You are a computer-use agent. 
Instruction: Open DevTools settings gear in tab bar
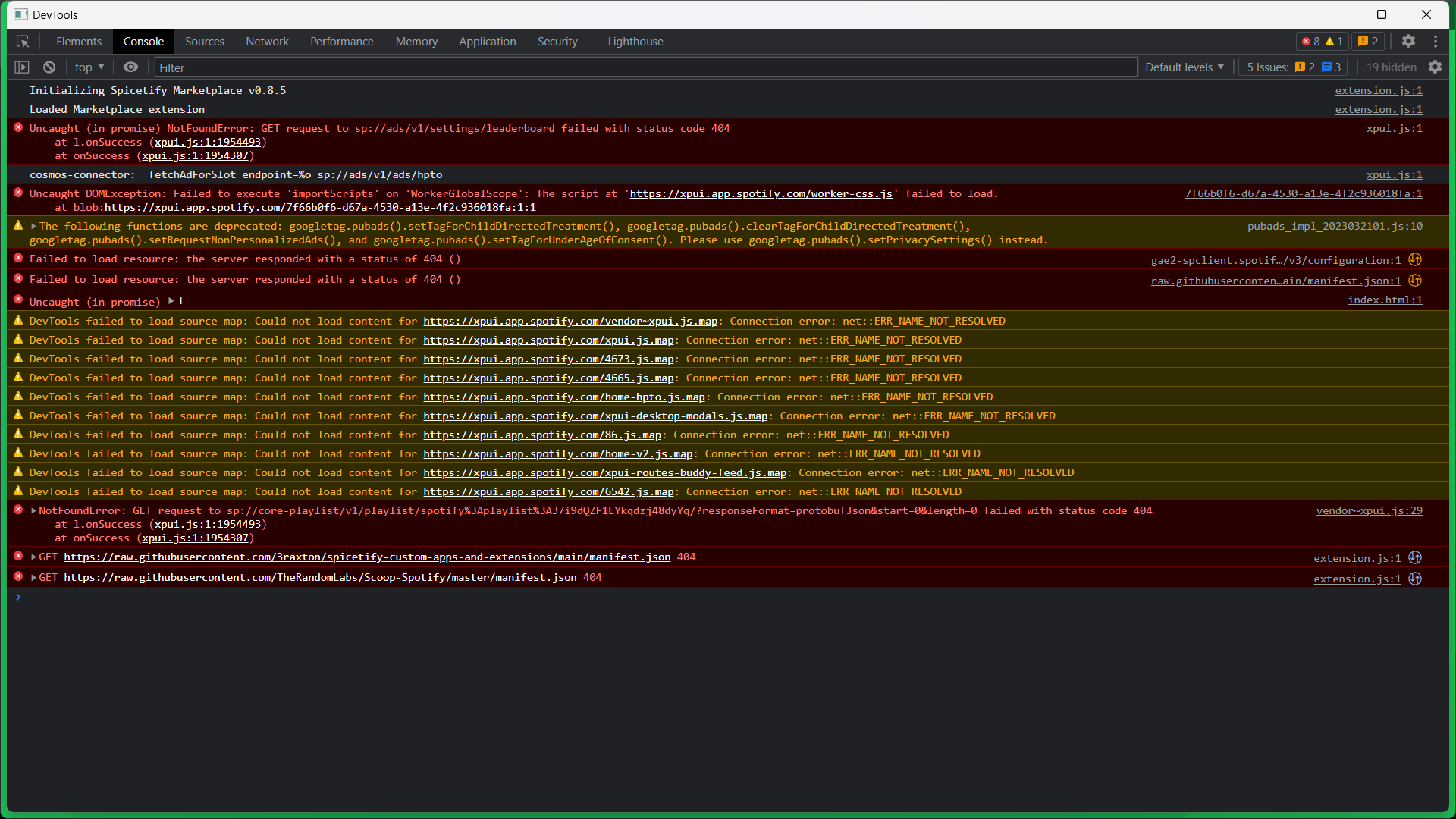1408,42
